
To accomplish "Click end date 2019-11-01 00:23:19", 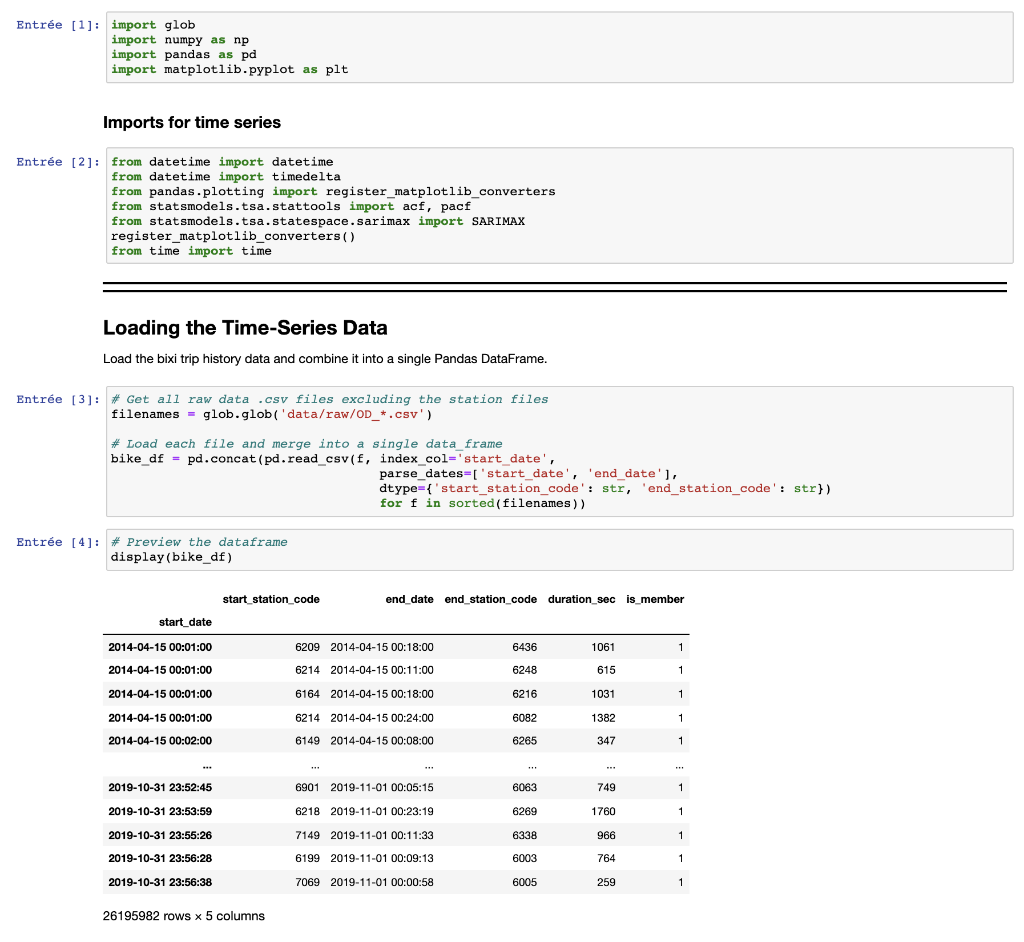I will 382,811.
